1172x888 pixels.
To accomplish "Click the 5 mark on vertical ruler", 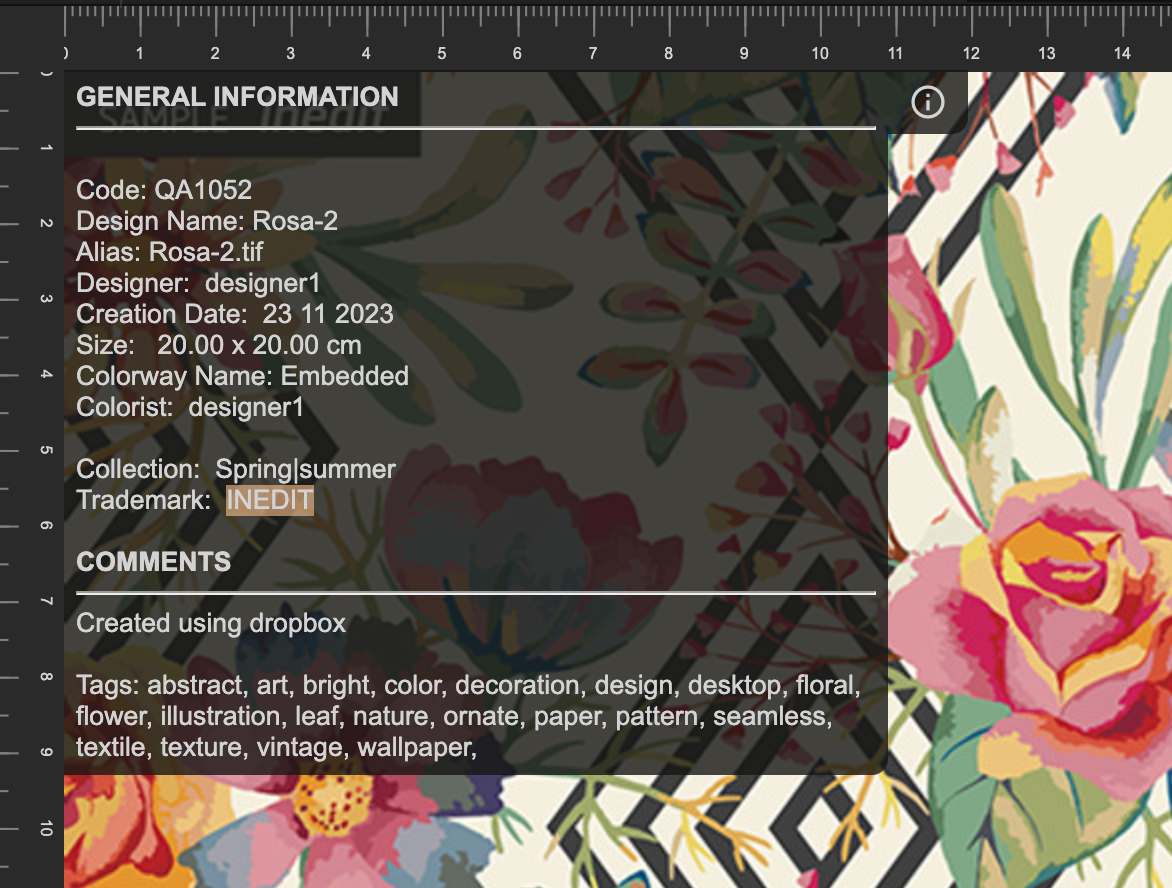I will point(46,450).
